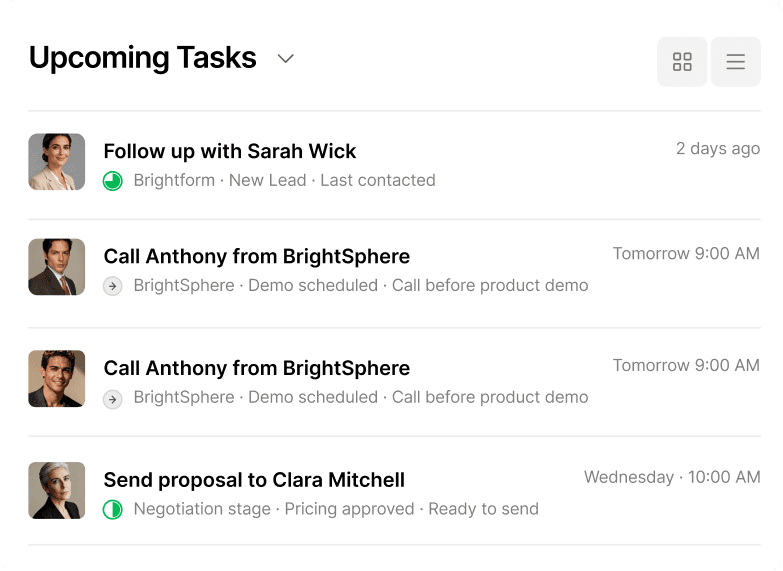Click the "2 days ago" timestamp
The image size is (783, 571).
point(718,149)
